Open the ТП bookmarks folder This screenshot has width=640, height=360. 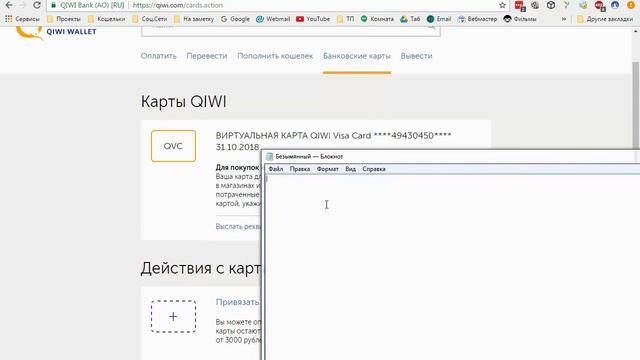pos(346,19)
